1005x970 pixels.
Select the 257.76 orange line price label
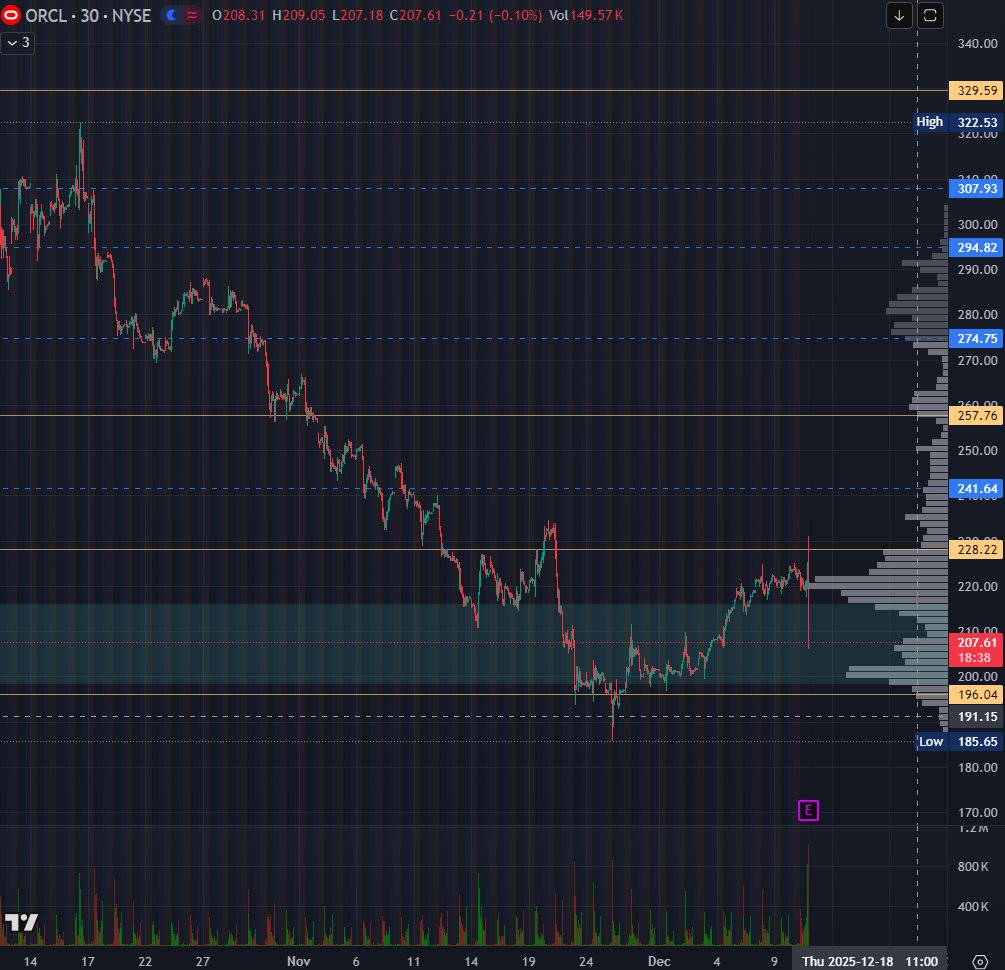pos(976,415)
